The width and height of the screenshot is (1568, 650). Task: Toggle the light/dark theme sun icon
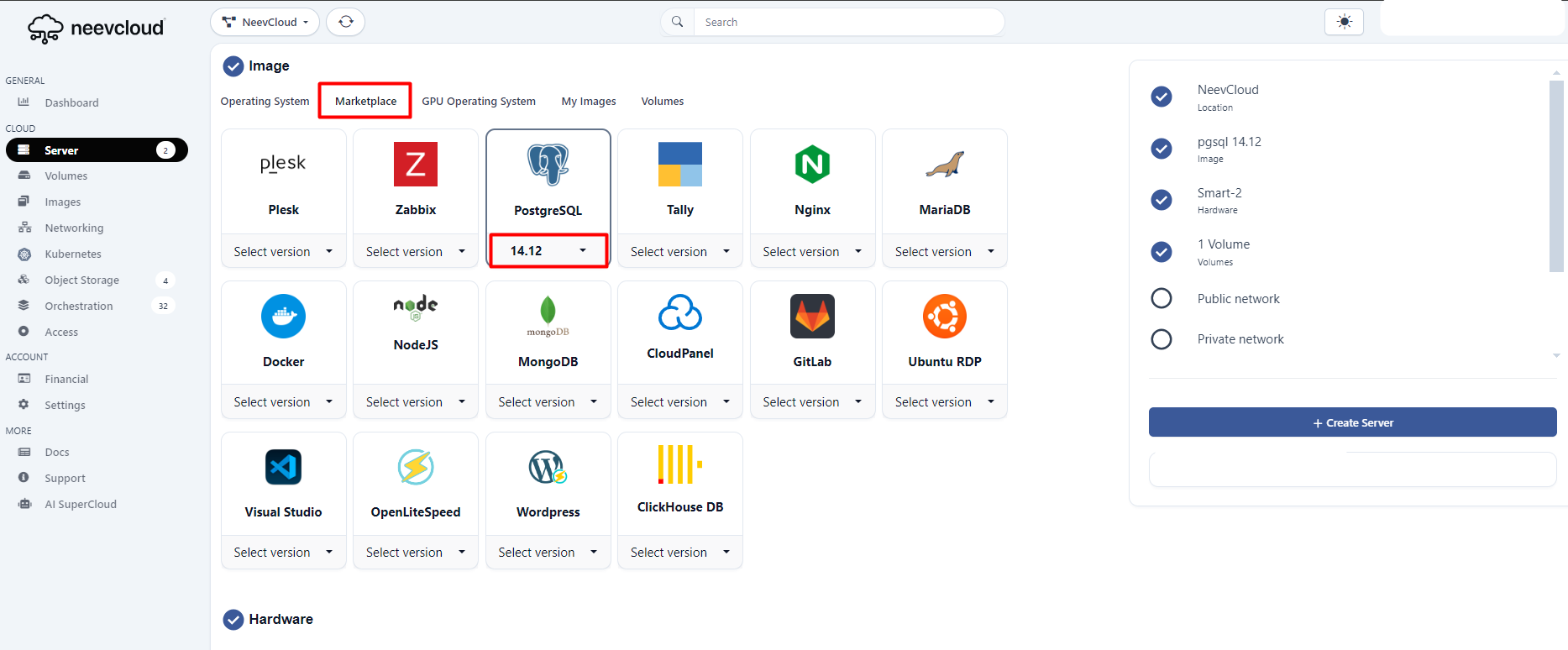[1344, 22]
